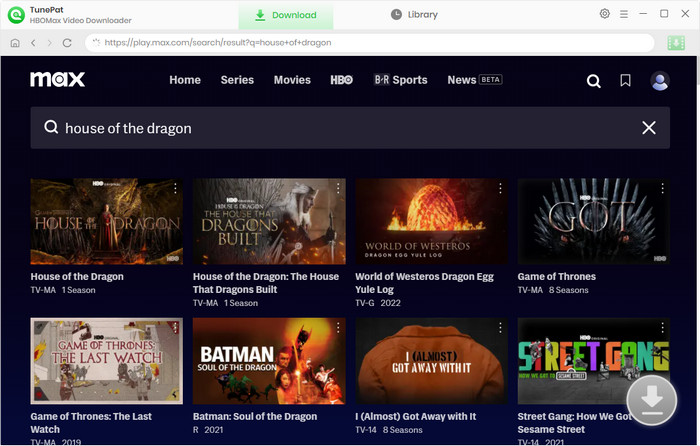Click 'I (Almost) Got Away with It' title
The image size is (700, 446).
point(416,416)
